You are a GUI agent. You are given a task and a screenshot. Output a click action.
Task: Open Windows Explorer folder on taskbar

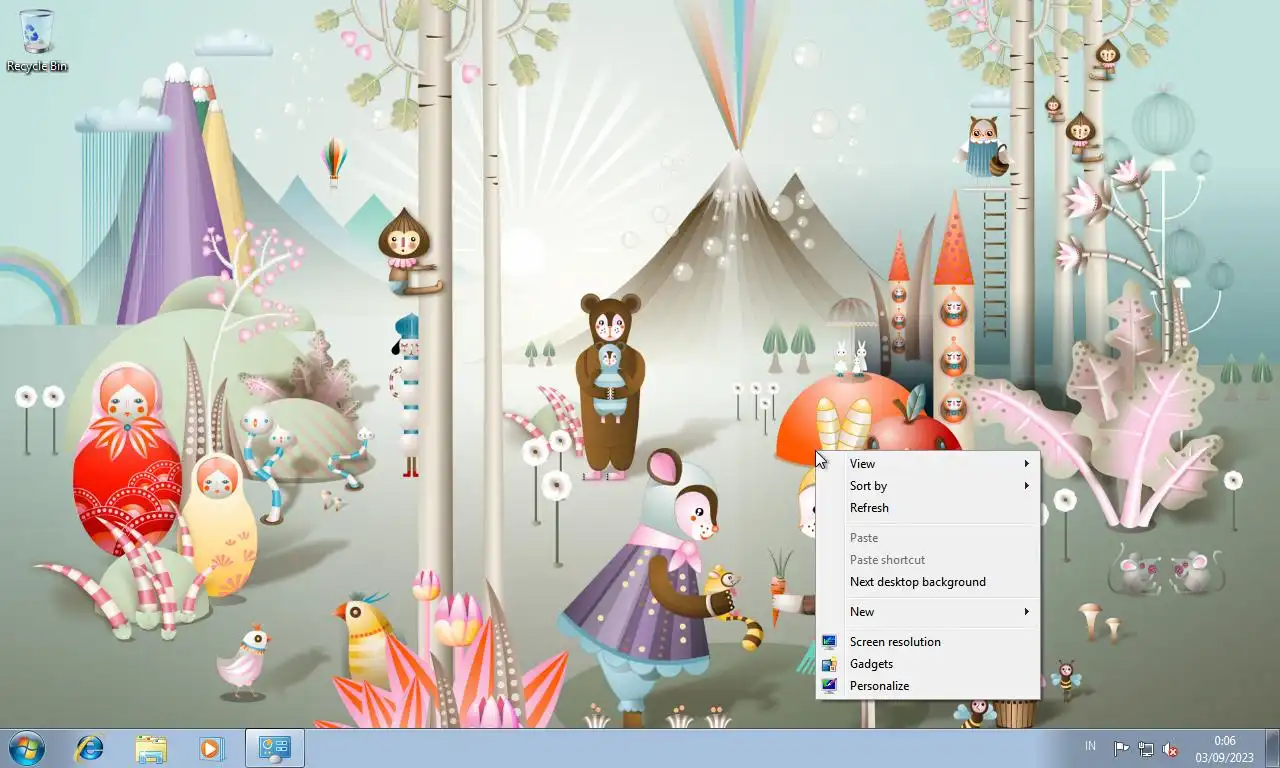point(151,748)
